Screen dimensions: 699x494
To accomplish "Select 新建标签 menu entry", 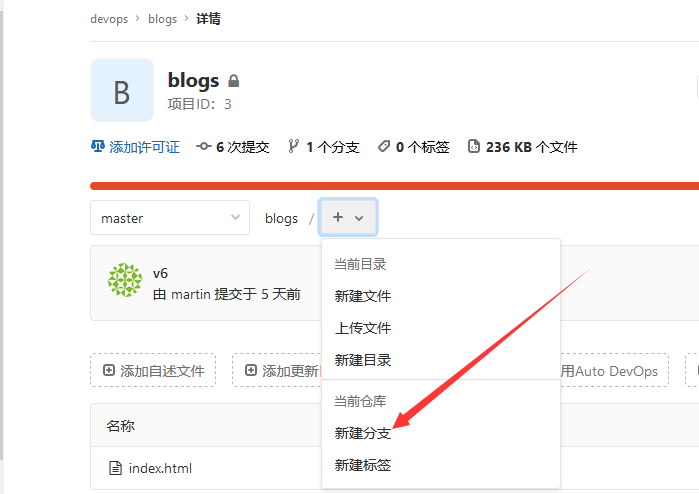I will pos(363,465).
